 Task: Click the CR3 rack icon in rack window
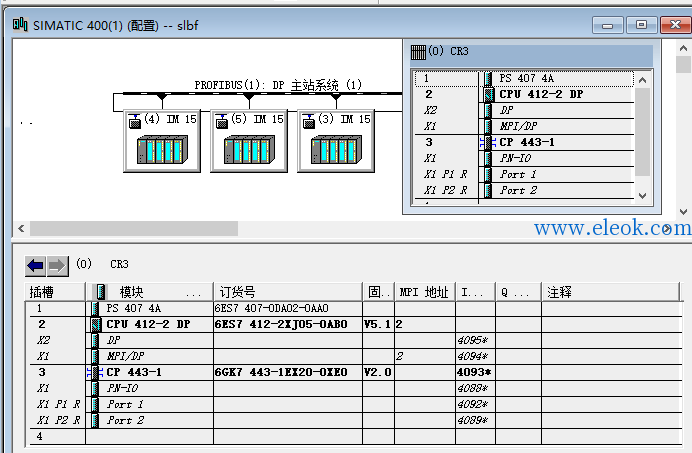[418, 52]
